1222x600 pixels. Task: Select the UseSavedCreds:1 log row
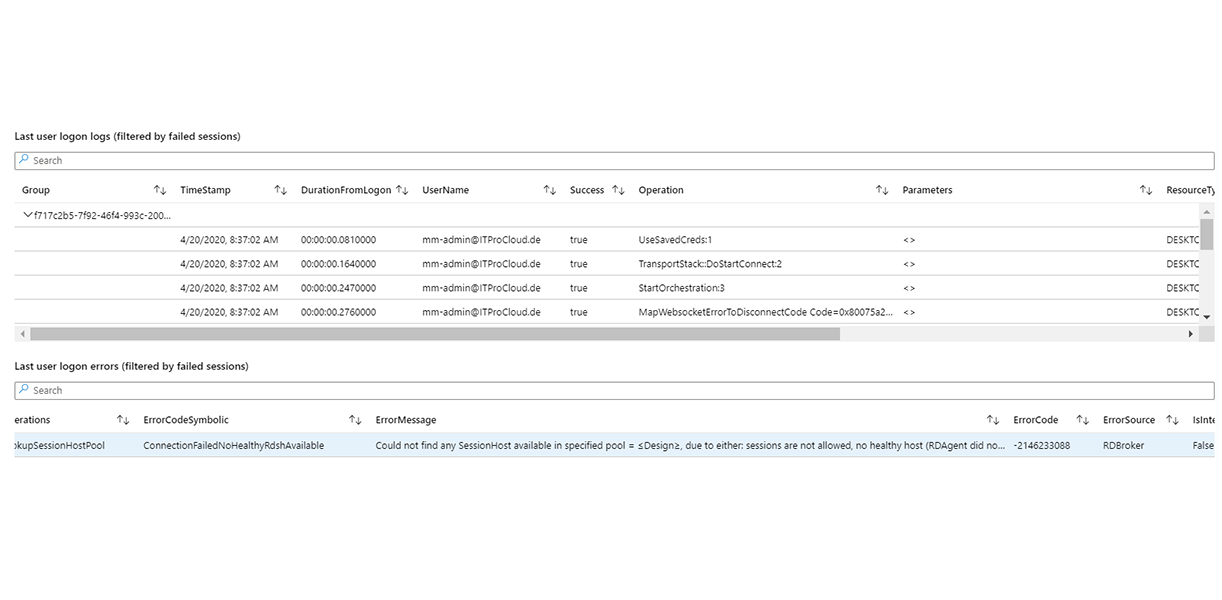[675, 240]
